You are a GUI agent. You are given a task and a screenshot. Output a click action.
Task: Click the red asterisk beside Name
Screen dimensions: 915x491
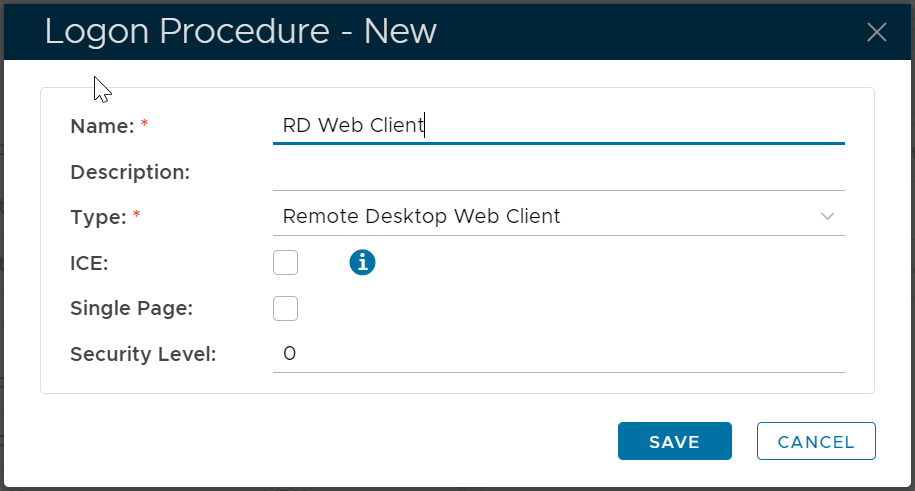click(144, 125)
